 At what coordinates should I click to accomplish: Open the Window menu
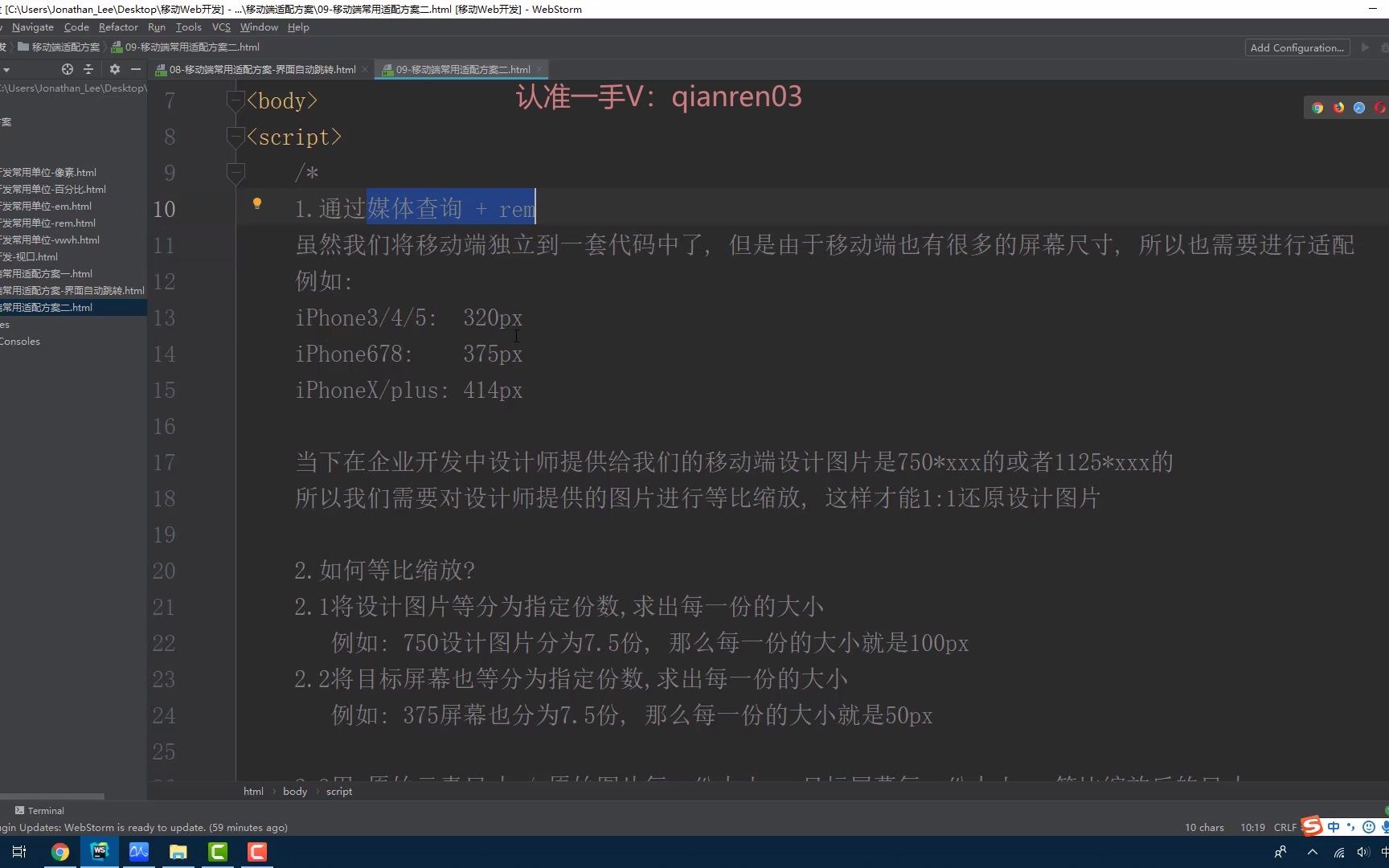pos(259,27)
